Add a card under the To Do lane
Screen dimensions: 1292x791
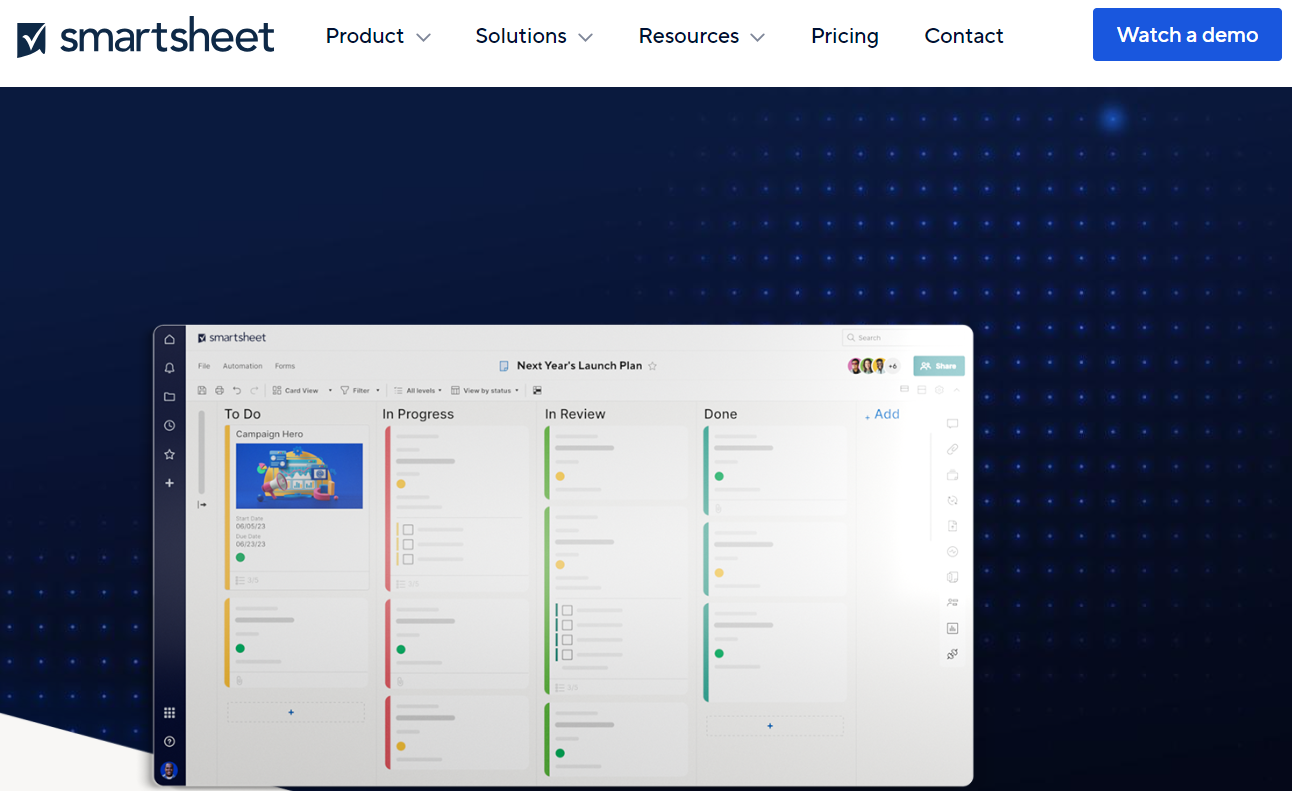coord(296,712)
